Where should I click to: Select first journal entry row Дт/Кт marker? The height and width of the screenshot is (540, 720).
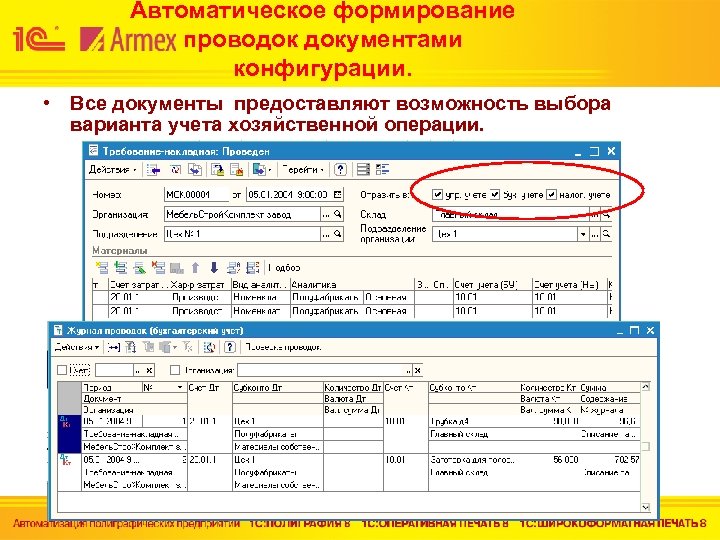coord(65,421)
